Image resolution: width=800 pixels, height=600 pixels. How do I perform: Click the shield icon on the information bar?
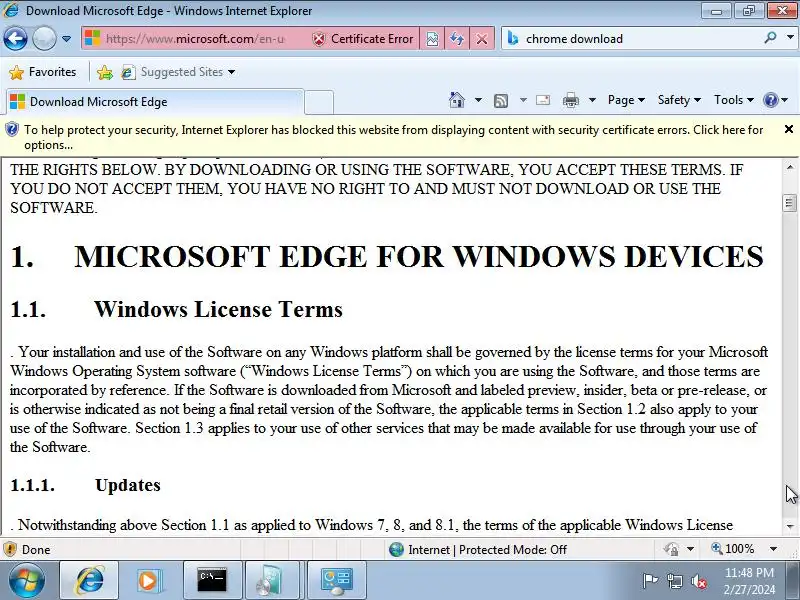[x=12, y=130]
